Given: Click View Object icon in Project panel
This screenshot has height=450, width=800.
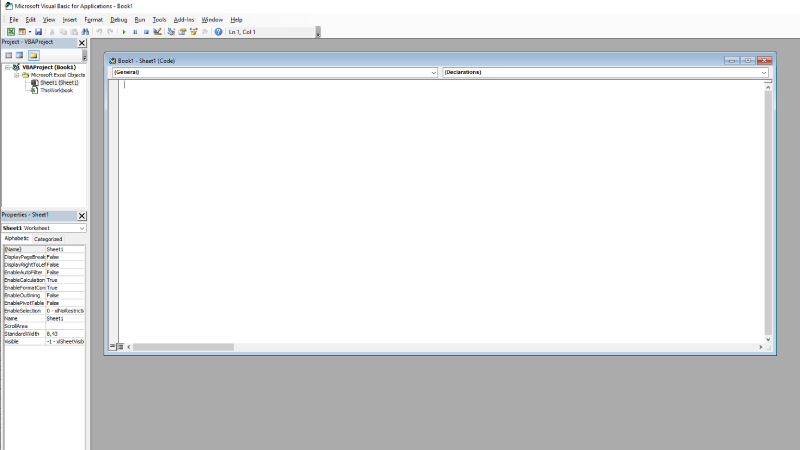Looking at the screenshot, I should click(19, 55).
